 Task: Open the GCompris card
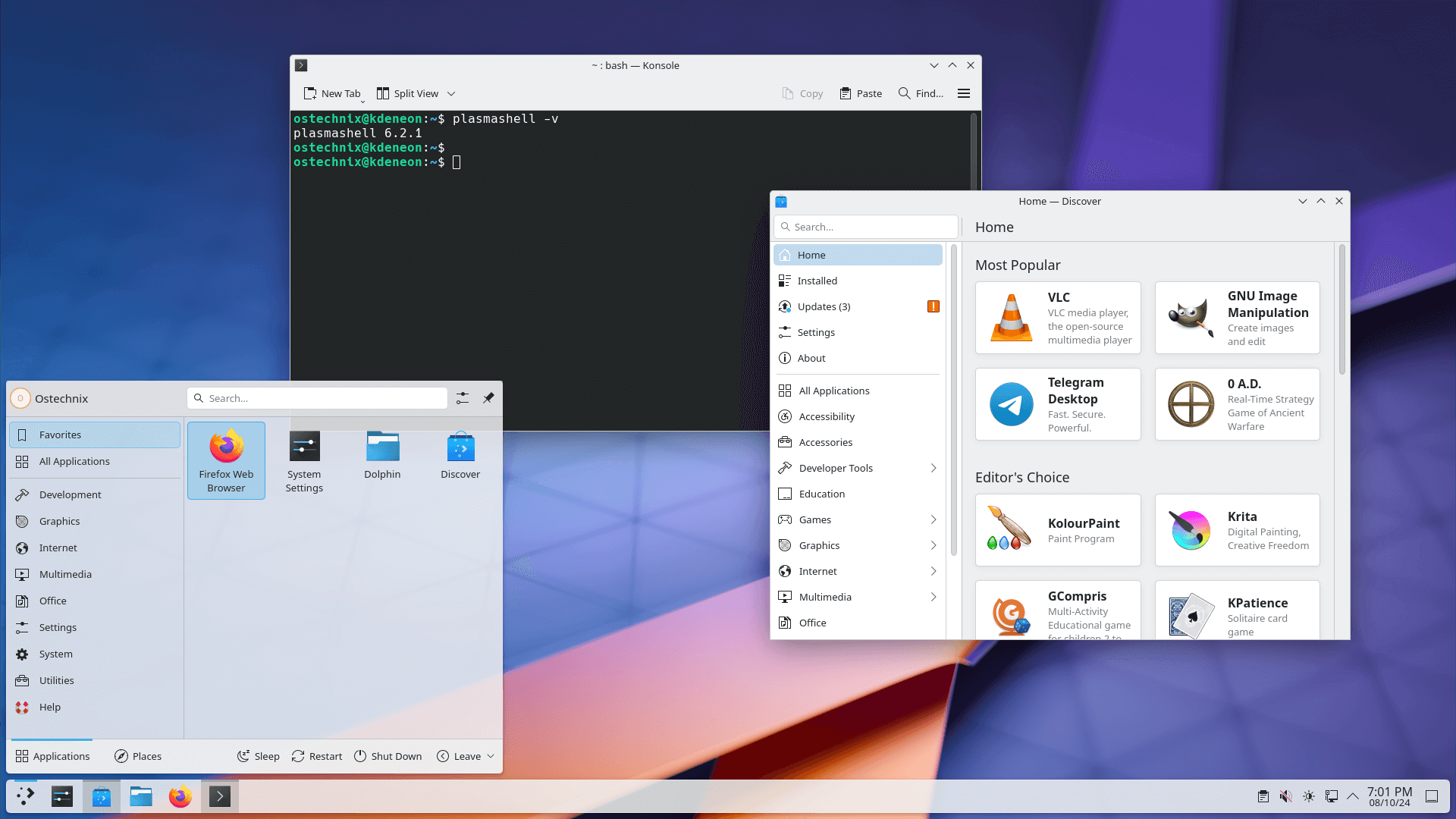tap(1058, 610)
